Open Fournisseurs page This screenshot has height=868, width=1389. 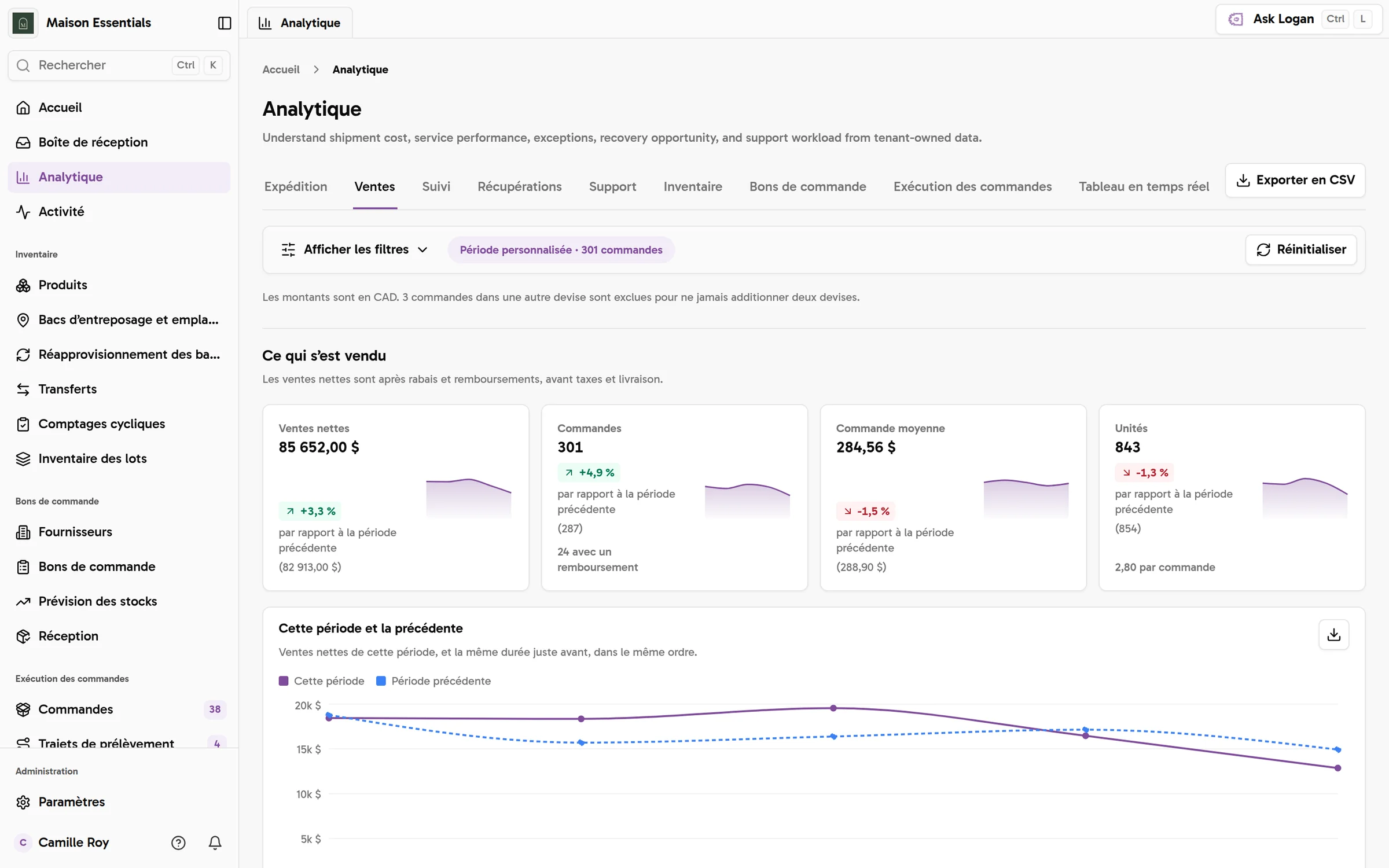tap(119, 532)
